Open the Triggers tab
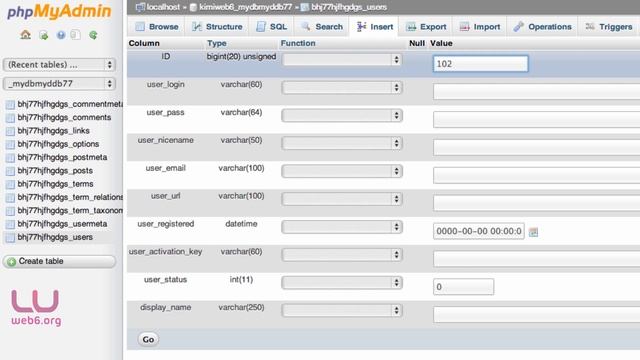Image resolution: width=640 pixels, height=360 pixels. pyautogui.click(x=609, y=27)
